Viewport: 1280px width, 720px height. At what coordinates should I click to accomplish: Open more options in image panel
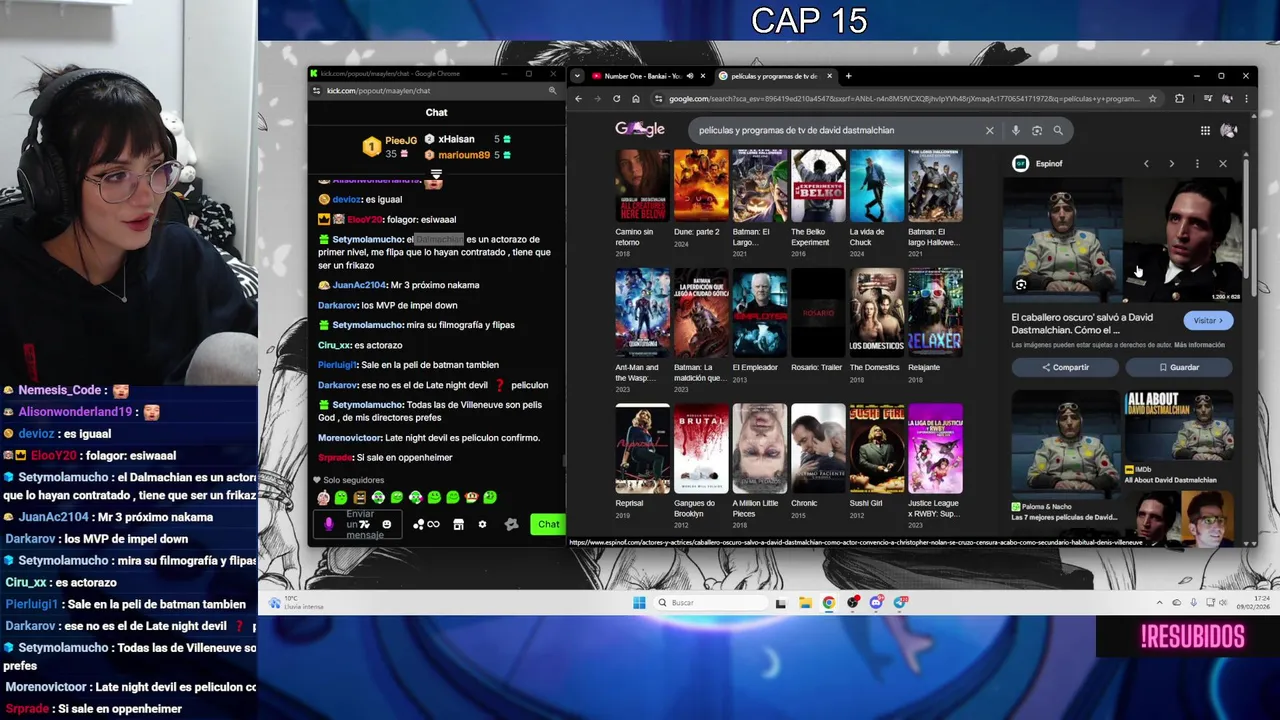(x=1197, y=164)
